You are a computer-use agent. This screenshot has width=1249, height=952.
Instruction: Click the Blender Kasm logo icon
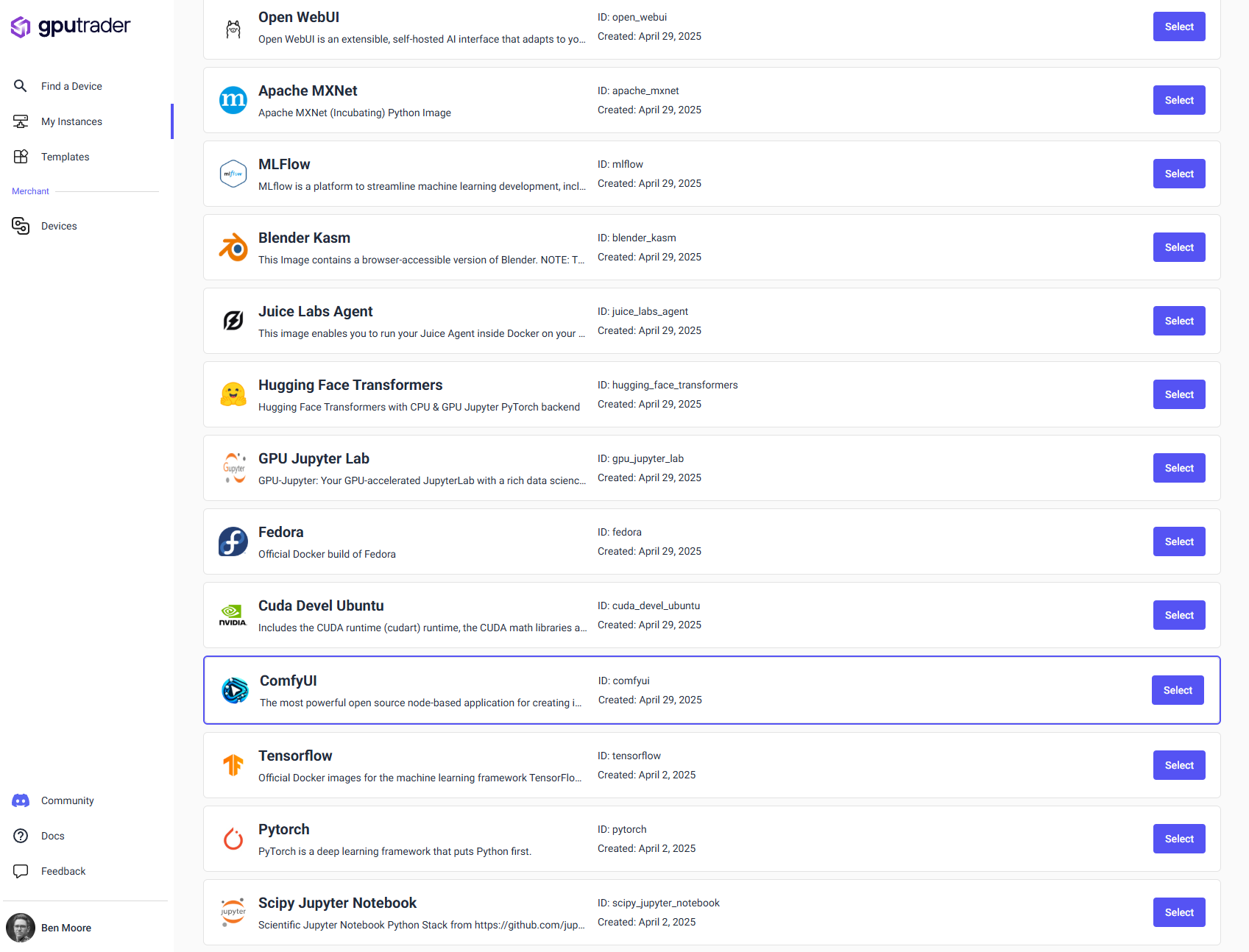click(233, 247)
